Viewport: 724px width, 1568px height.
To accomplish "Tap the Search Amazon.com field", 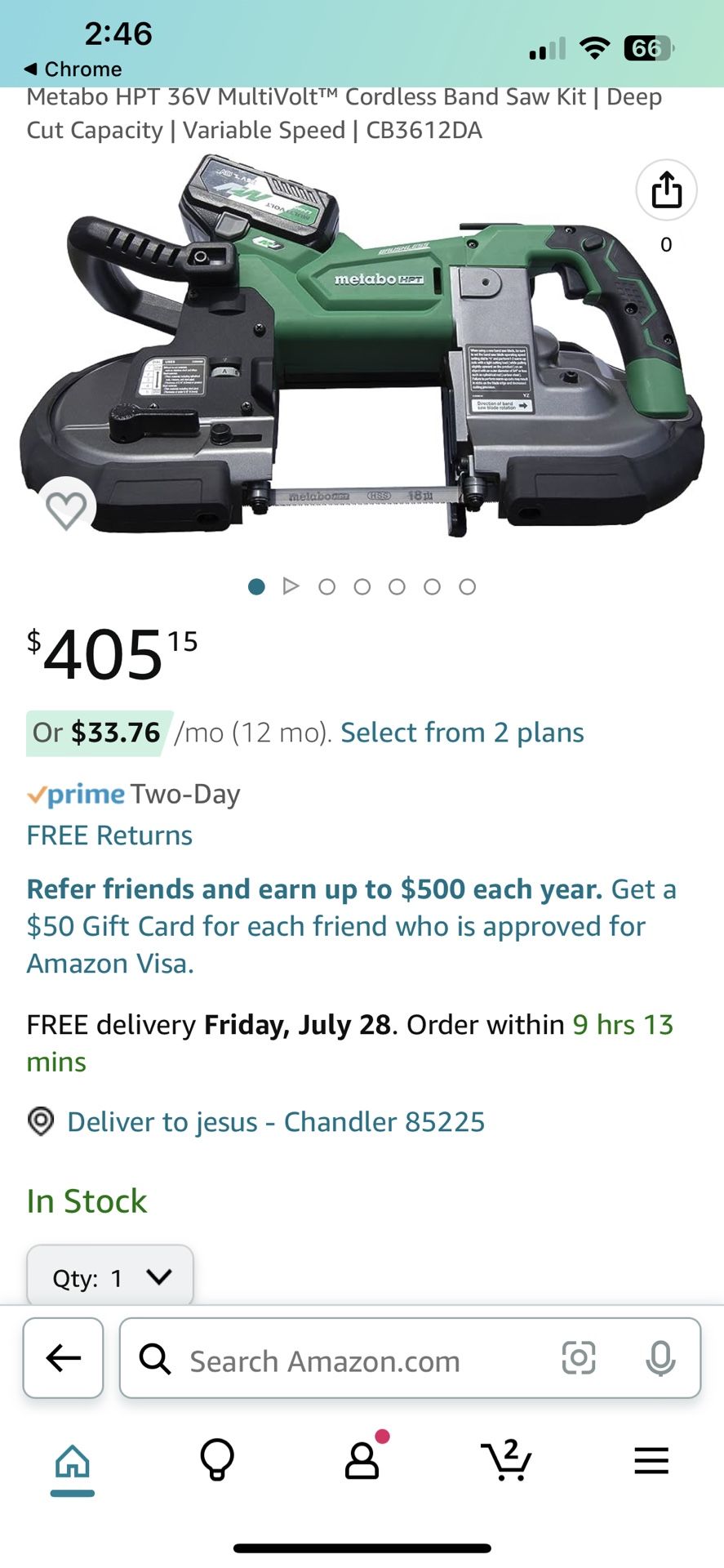I will coord(351,1361).
